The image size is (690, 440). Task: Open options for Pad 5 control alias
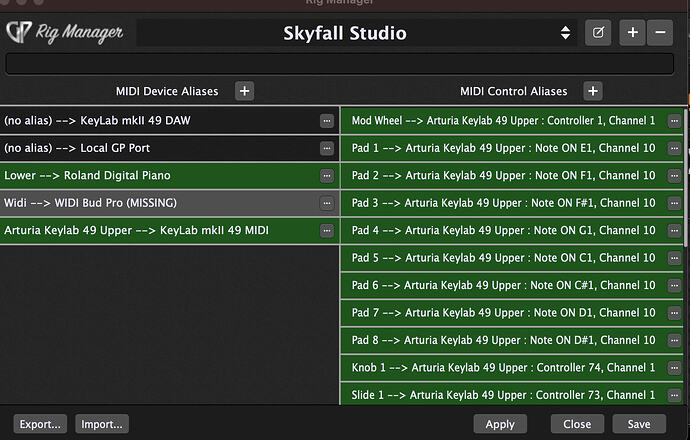(674, 258)
